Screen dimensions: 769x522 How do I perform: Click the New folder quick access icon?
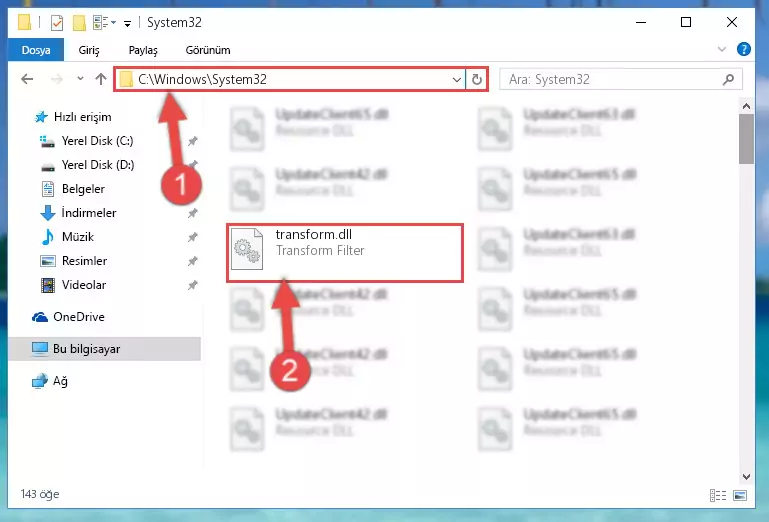[x=79, y=23]
